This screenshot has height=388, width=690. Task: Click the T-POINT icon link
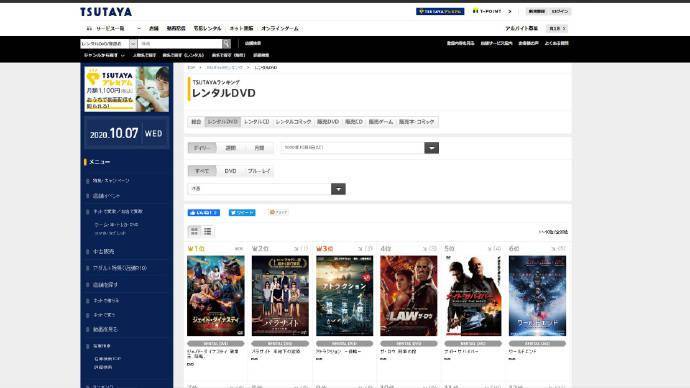[492, 11]
